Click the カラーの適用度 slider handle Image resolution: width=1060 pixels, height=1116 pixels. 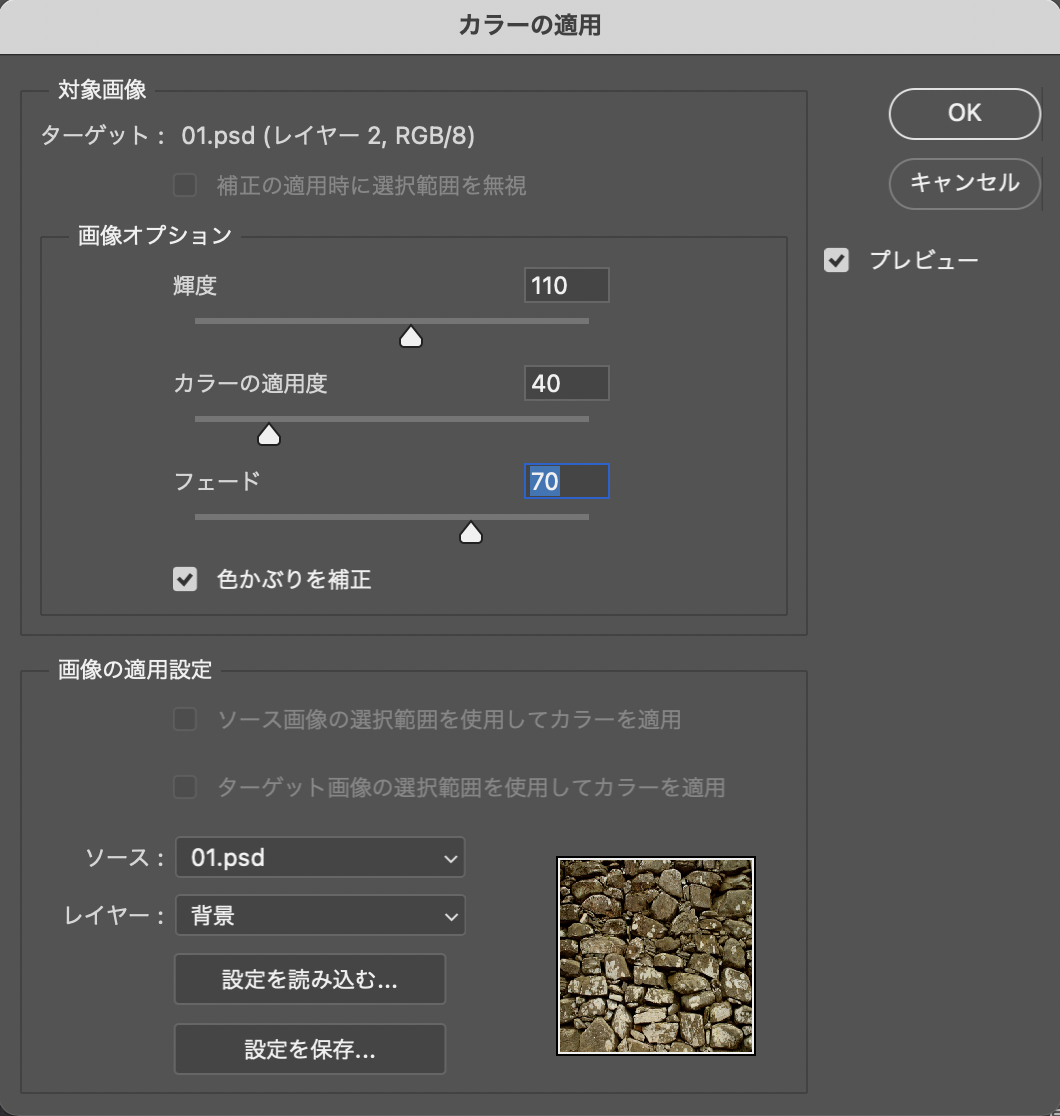click(x=269, y=435)
